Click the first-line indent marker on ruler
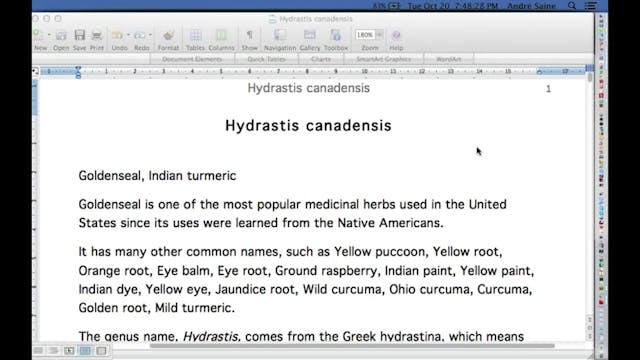640x360 pixels. (x=78, y=69)
